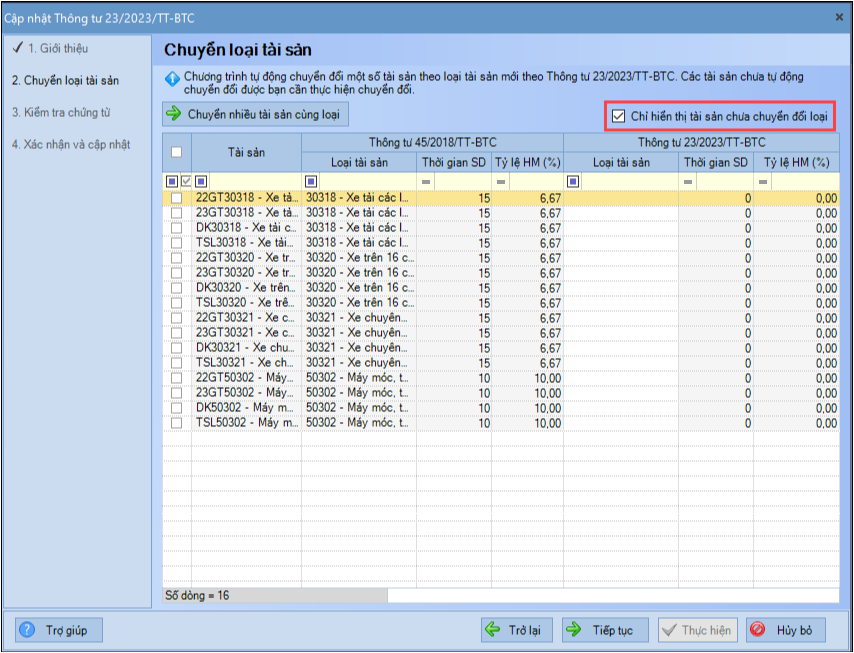The image size is (854, 653).
Task: Uncheck Chỉ hiển thị tài sản chưa chuyển đổi loại
Action: 618,116
